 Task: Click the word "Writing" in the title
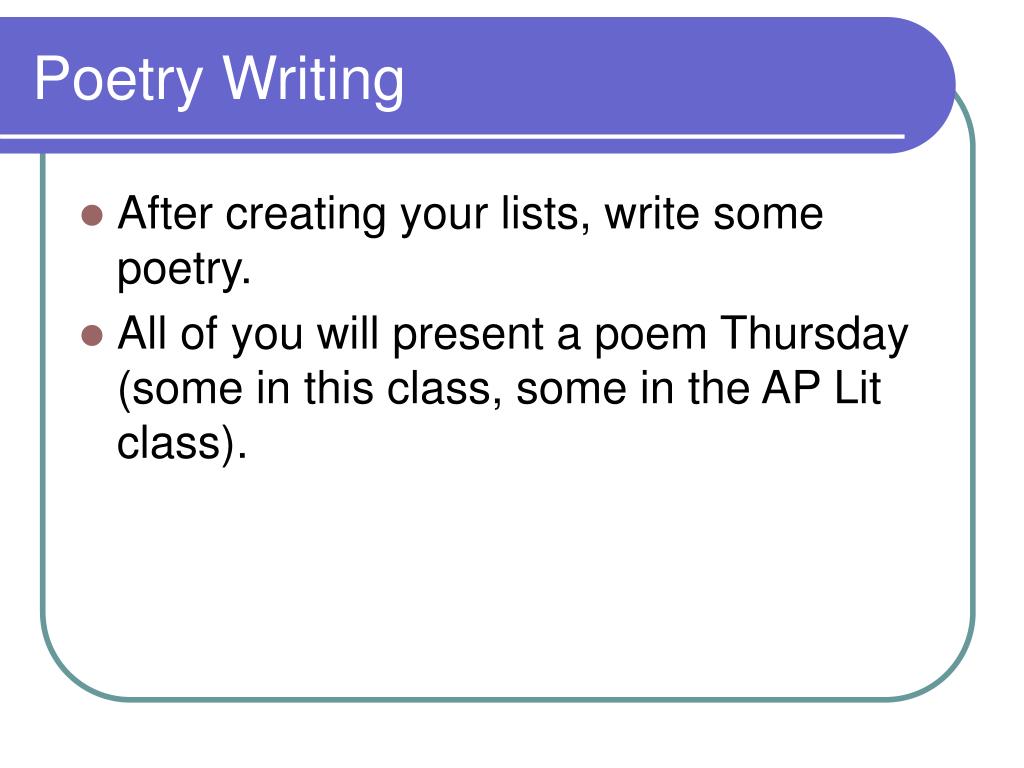coord(313,80)
